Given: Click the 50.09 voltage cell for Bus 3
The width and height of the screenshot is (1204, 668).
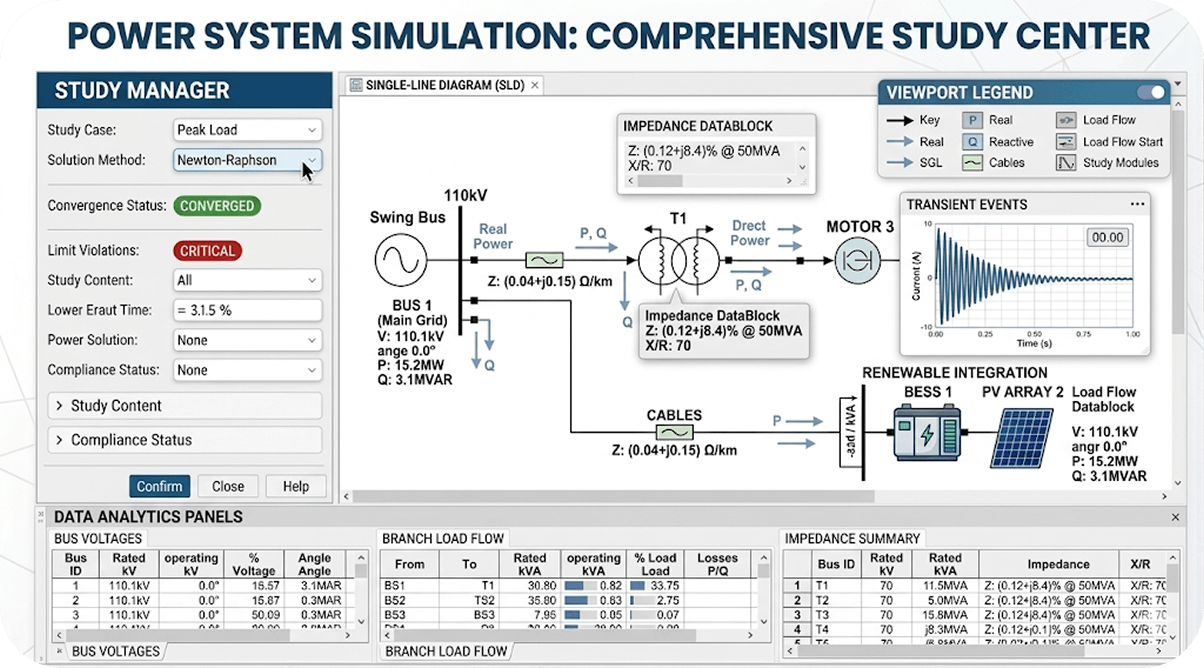Looking at the screenshot, I should point(252,615).
